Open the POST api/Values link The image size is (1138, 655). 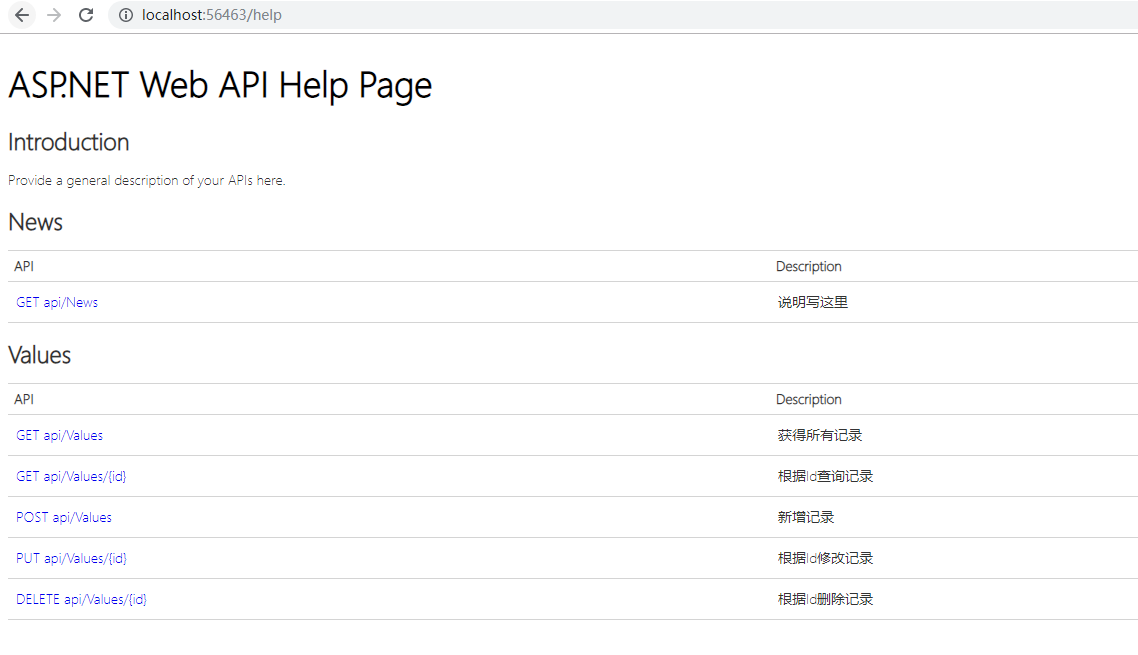(64, 518)
